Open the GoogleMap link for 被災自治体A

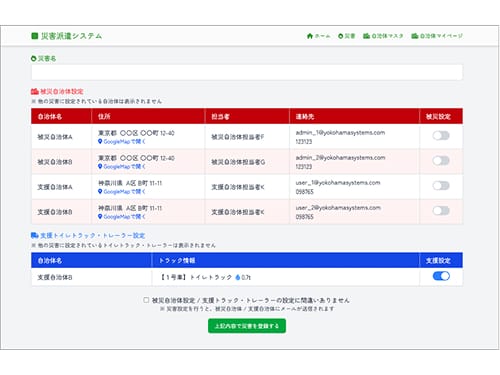click(122, 142)
